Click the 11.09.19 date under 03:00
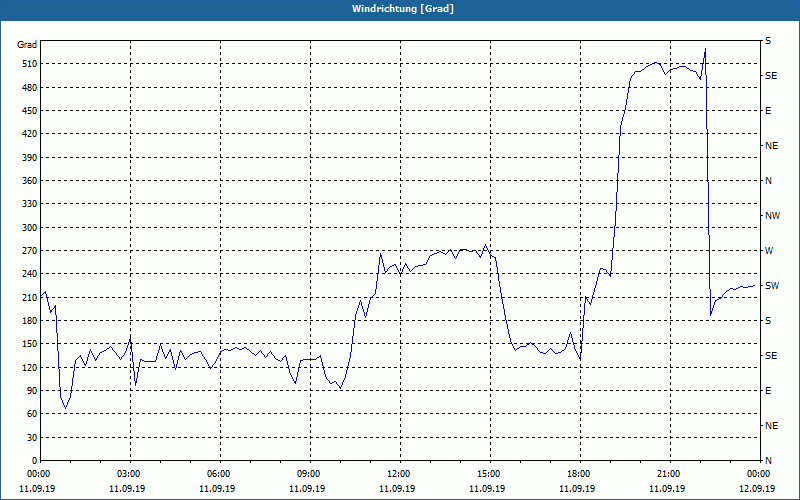Viewport: 800px width, 500px height. point(127,488)
